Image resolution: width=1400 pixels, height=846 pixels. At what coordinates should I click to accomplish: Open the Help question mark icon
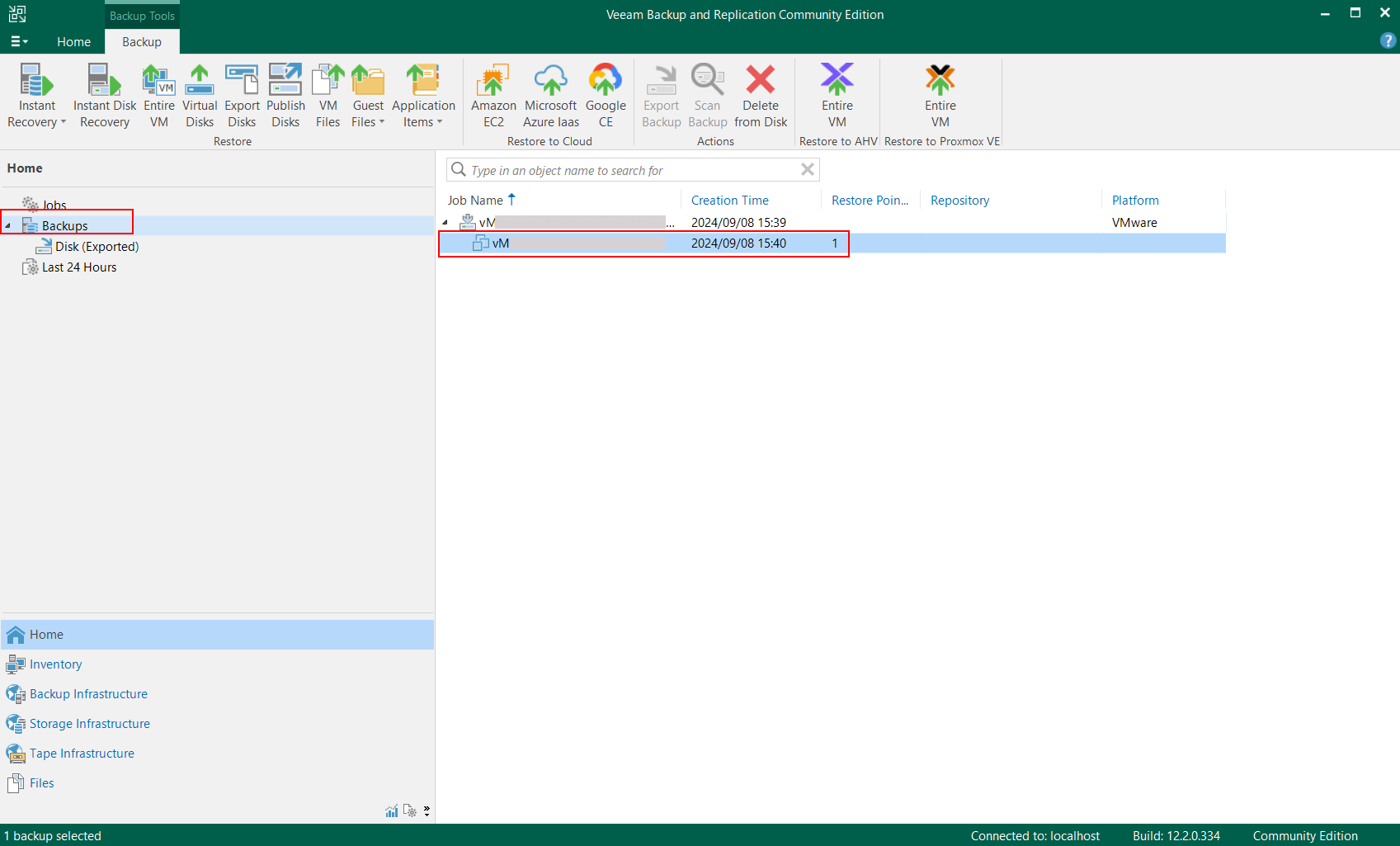(x=1388, y=40)
